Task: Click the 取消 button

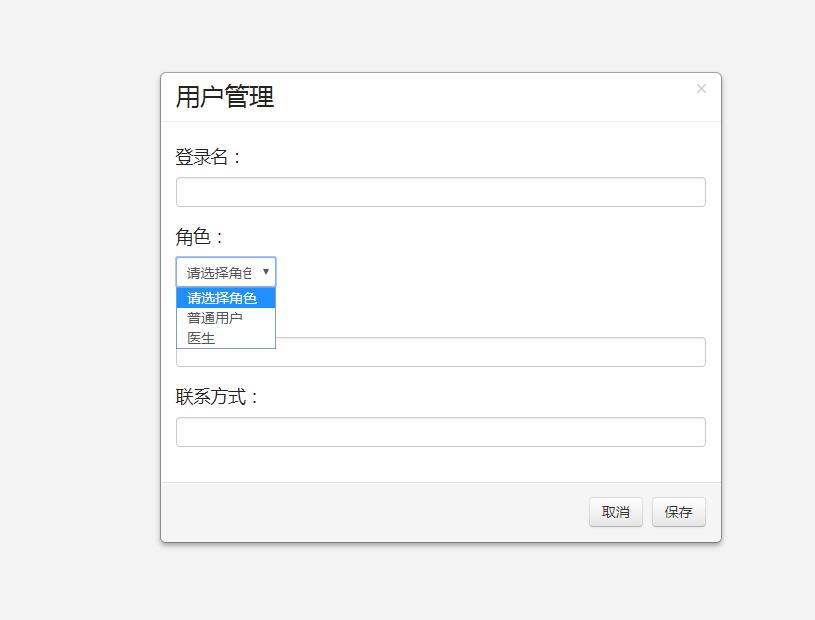Action: (x=616, y=512)
